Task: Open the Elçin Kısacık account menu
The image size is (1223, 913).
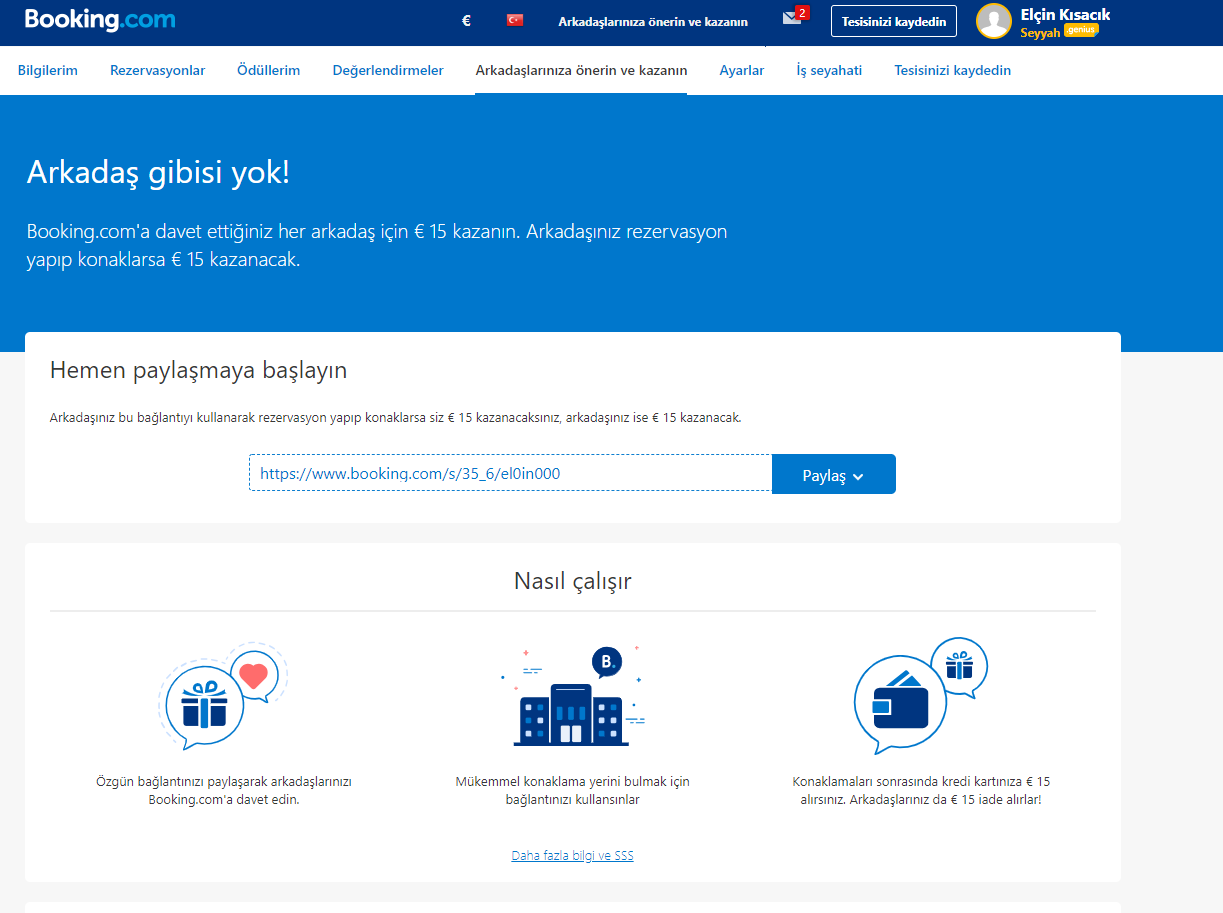Action: tap(1065, 15)
